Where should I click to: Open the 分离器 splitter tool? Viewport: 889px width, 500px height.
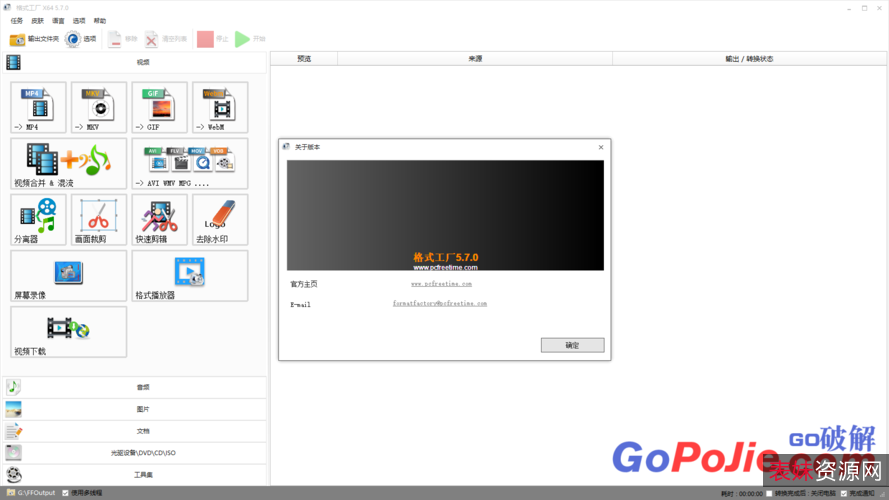point(38,219)
